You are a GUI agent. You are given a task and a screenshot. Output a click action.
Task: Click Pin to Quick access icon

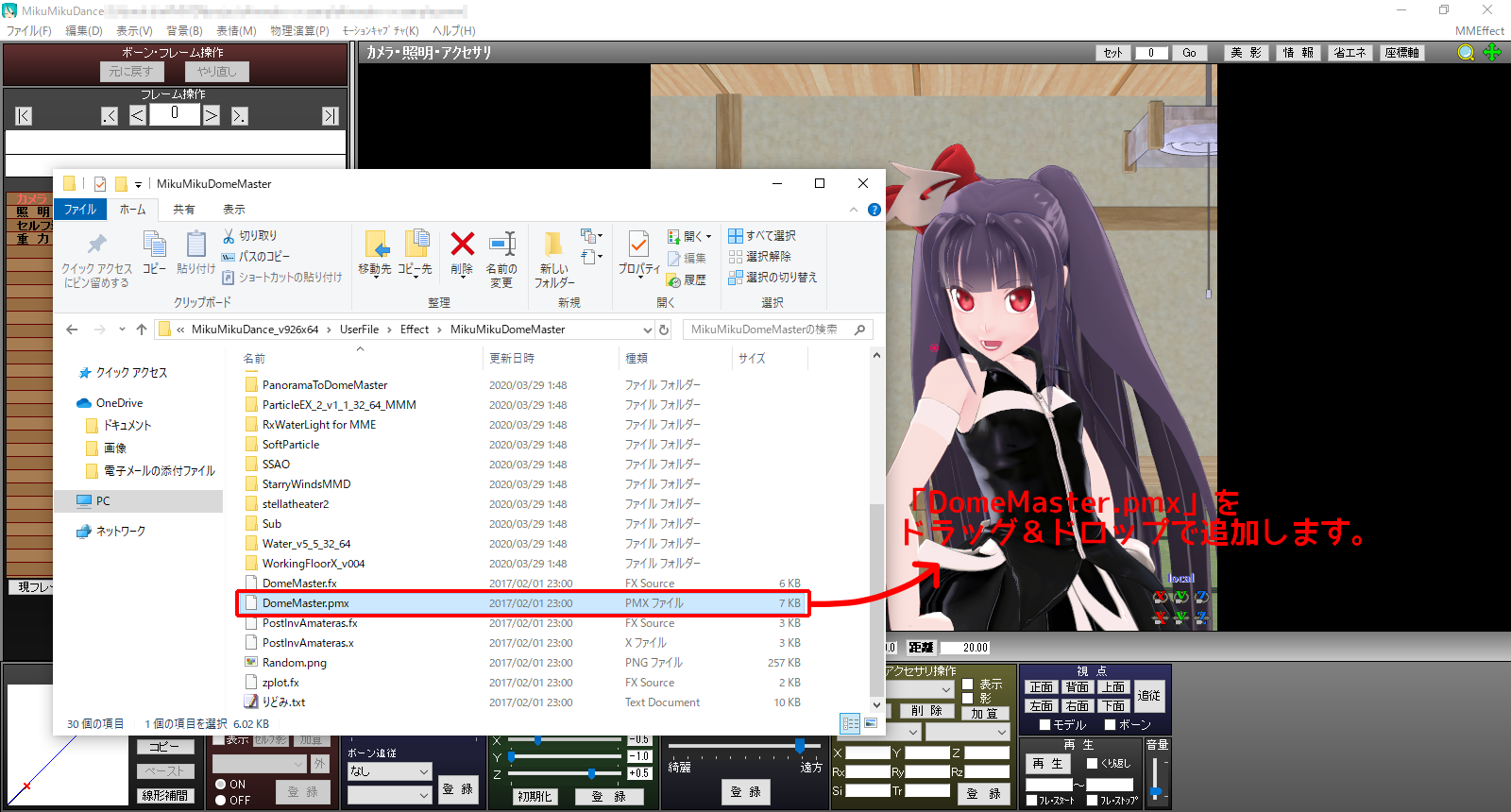pyautogui.click(x=96, y=245)
